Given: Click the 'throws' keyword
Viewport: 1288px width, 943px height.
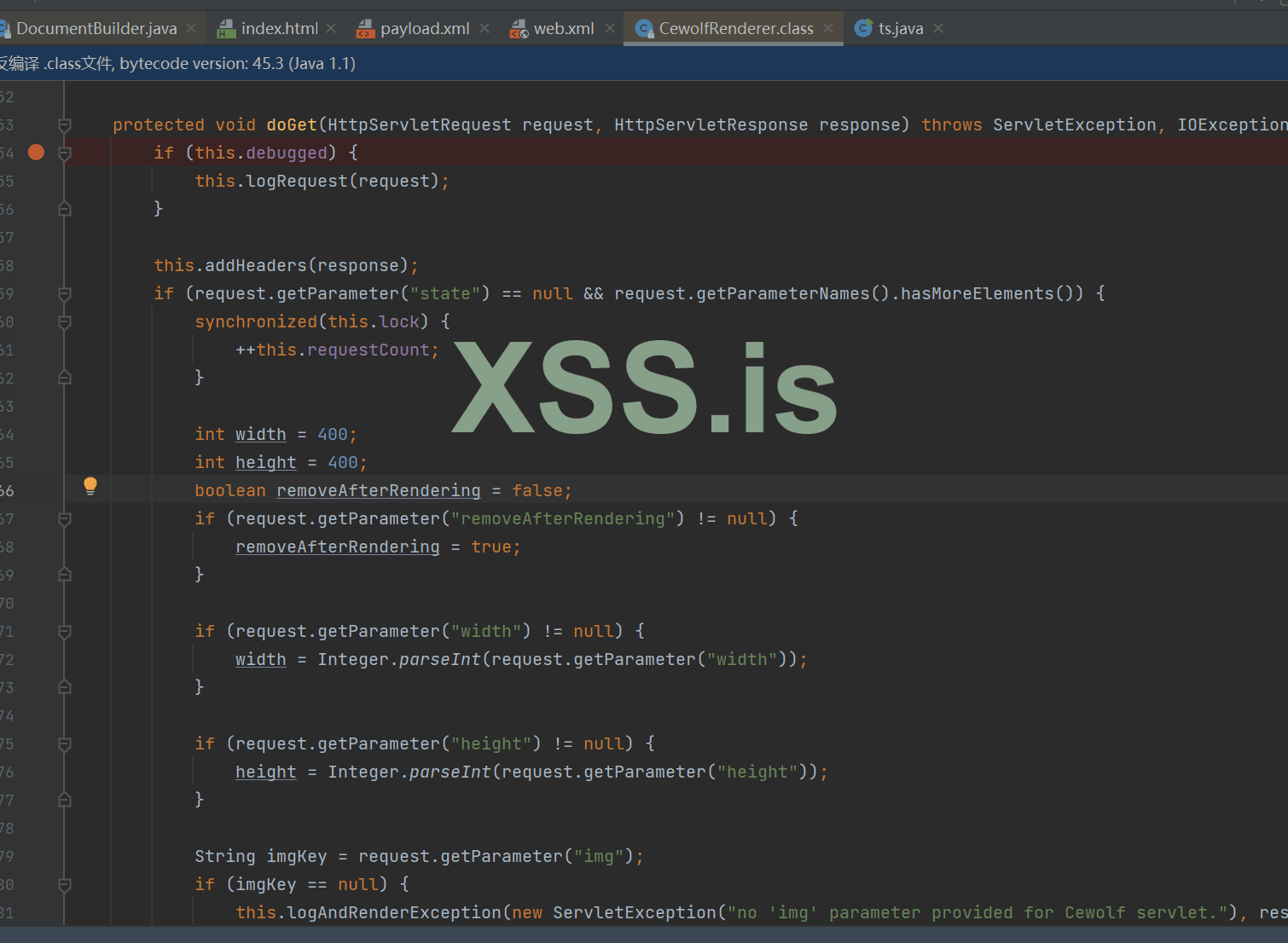Looking at the screenshot, I should (x=952, y=125).
